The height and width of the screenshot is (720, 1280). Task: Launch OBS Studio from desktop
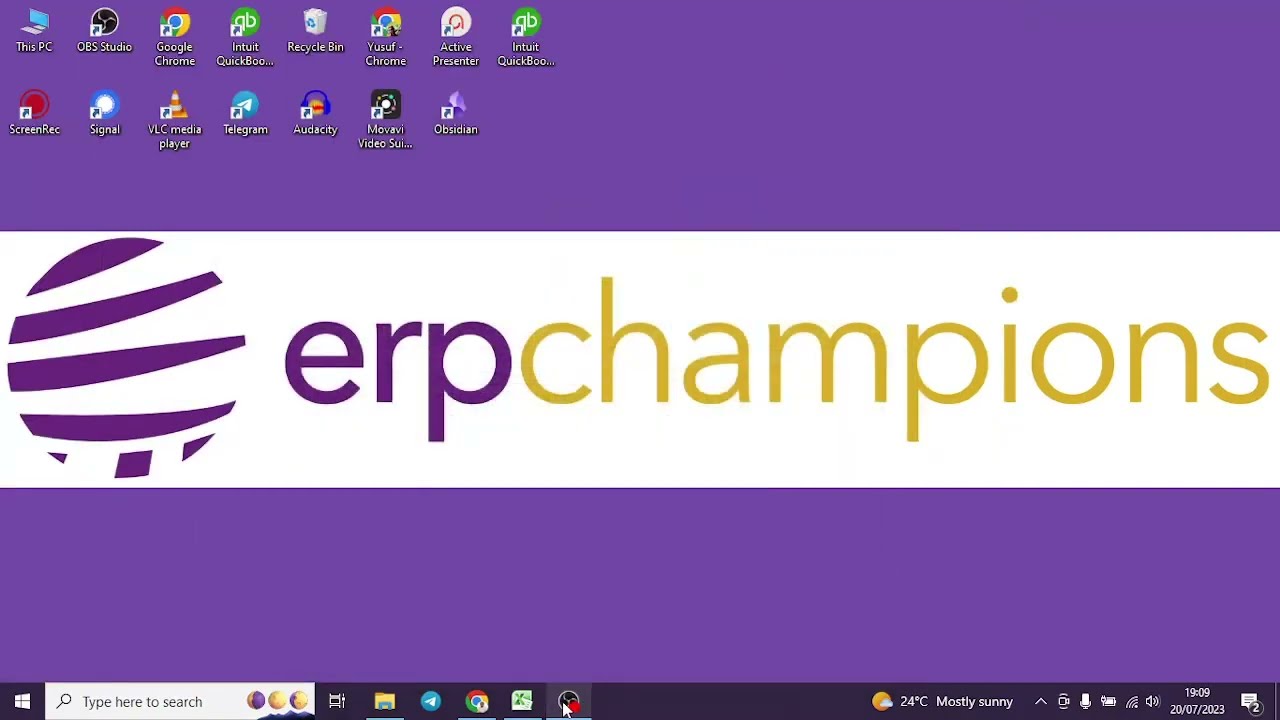pyautogui.click(x=104, y=31)
